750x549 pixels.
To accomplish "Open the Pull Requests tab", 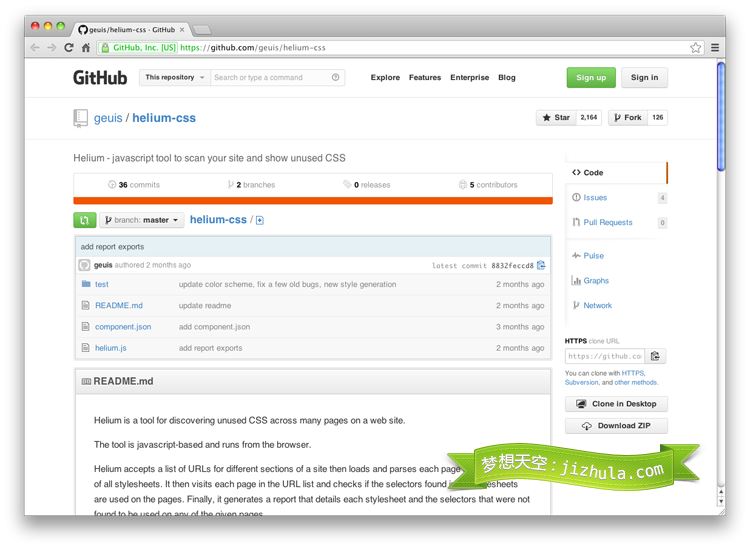I will 607,222.
